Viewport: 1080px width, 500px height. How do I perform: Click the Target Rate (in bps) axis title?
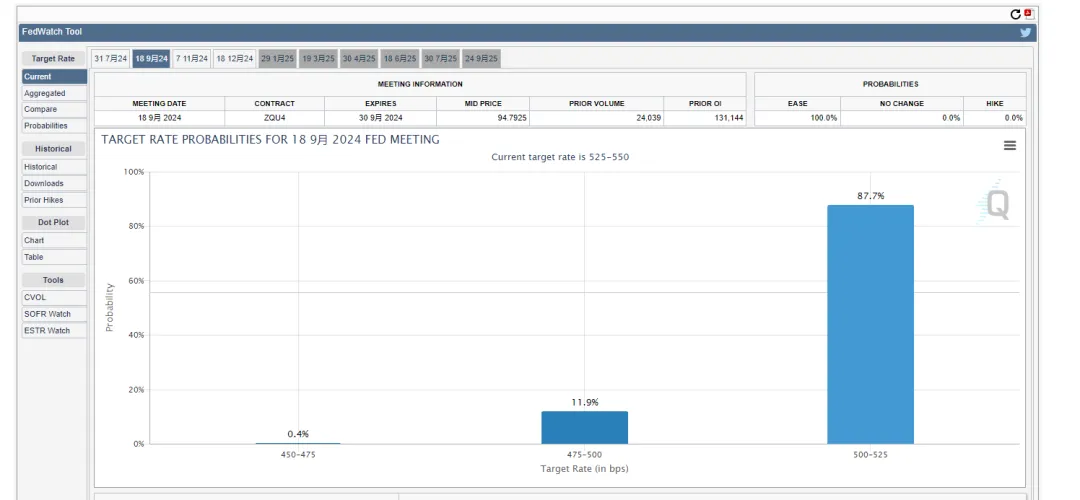tap(584, 469)
